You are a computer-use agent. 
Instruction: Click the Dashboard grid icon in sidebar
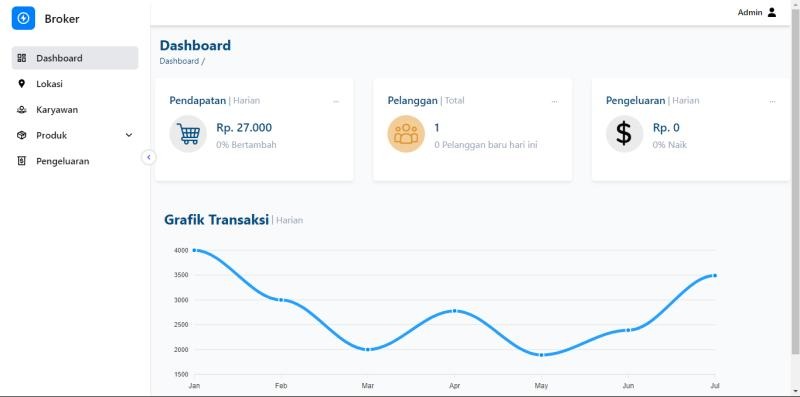[x=21, y=58]
